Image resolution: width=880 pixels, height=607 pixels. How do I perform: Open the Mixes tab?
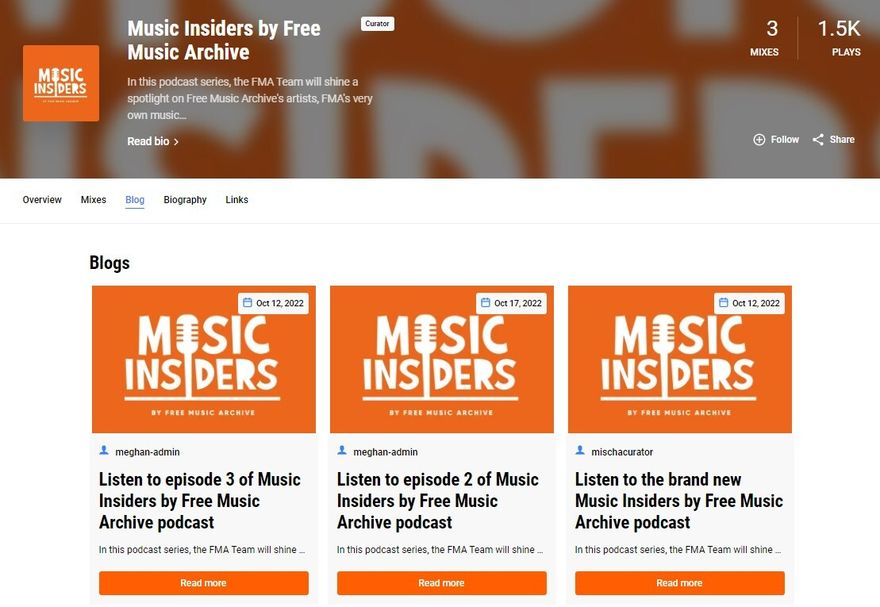(x=93, y=200)
